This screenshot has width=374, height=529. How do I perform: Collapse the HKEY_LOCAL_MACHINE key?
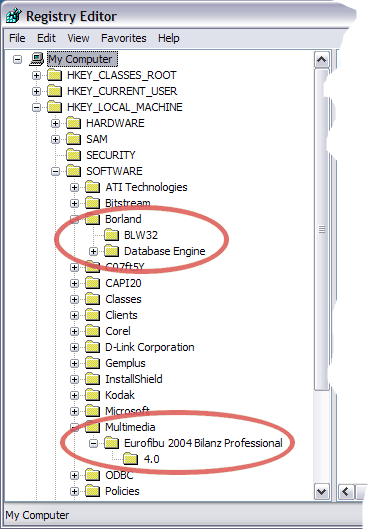pyautogui.click(x=36, y=108)
